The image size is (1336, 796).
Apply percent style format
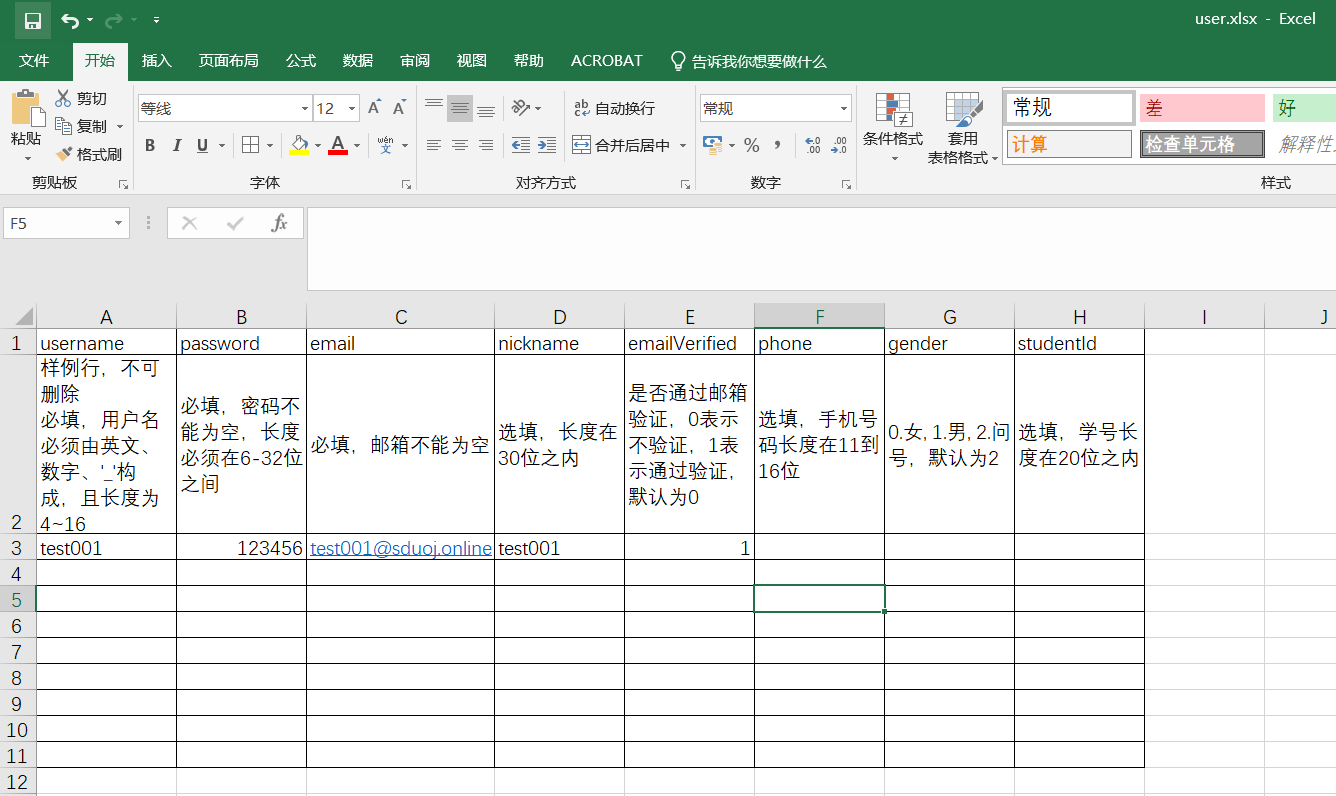point(751,145)
